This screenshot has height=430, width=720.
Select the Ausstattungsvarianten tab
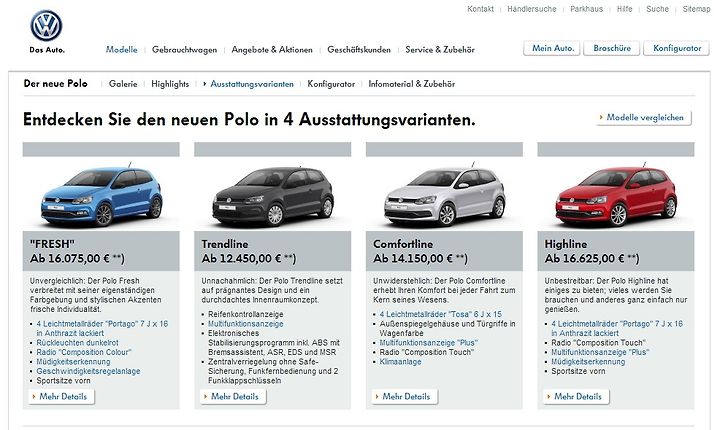(252, 84)
